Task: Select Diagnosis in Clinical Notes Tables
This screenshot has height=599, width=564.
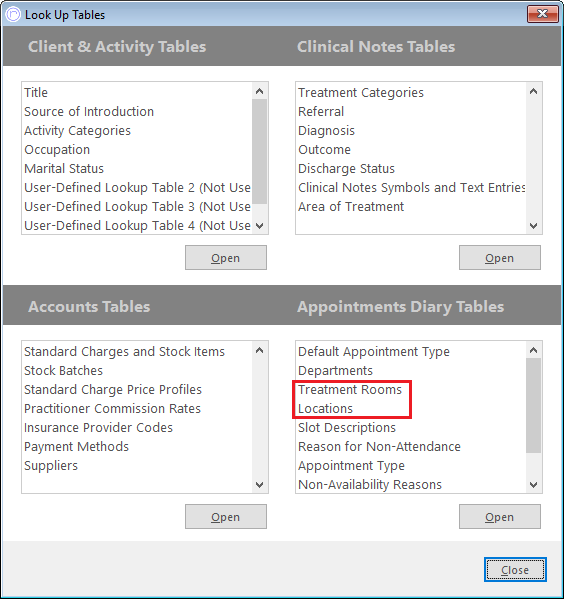Action: click(326, 131)
